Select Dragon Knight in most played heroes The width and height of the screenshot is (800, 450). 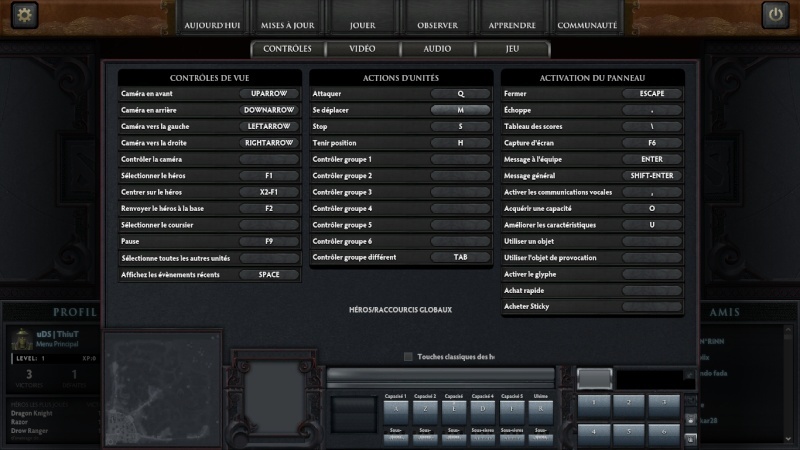(32, 413)
